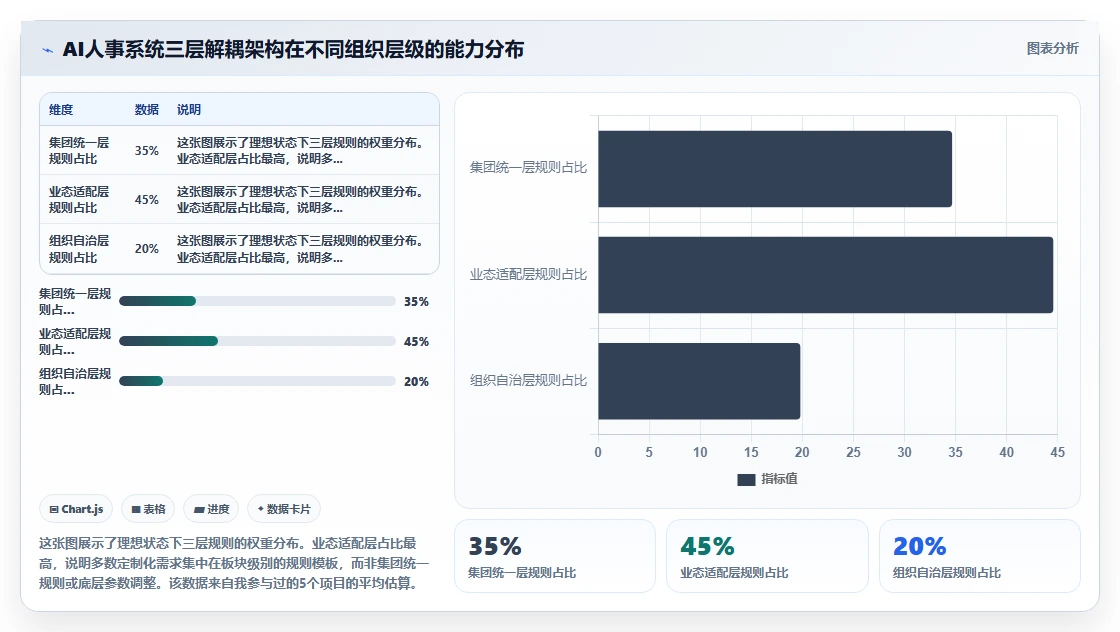Click the 35% cell in the table
The image size is (1120, 632).
point(146,151)
